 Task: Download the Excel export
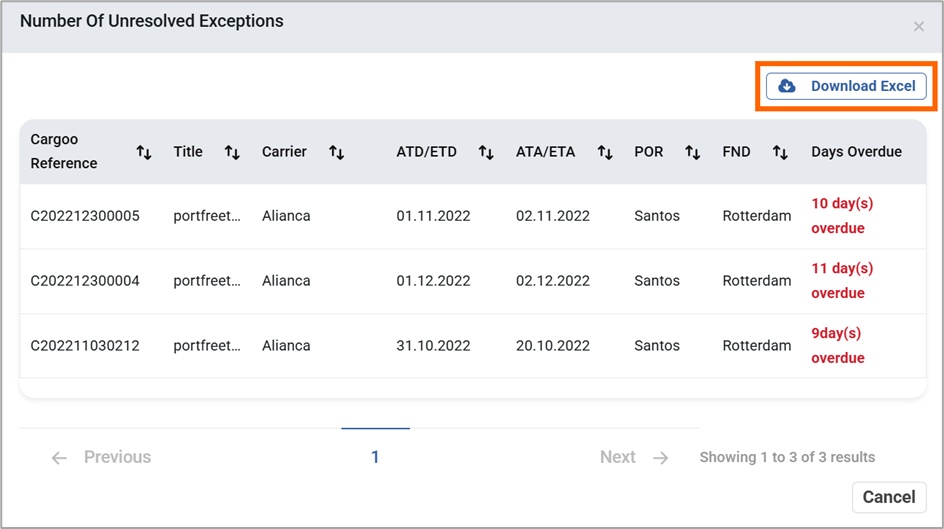click(846, 86)
